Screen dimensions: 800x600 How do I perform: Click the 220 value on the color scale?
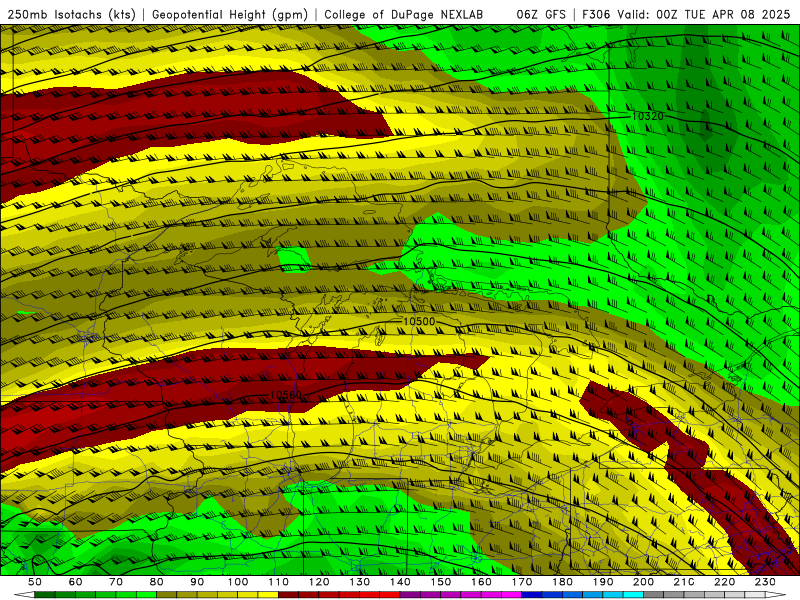coord(724,582)
